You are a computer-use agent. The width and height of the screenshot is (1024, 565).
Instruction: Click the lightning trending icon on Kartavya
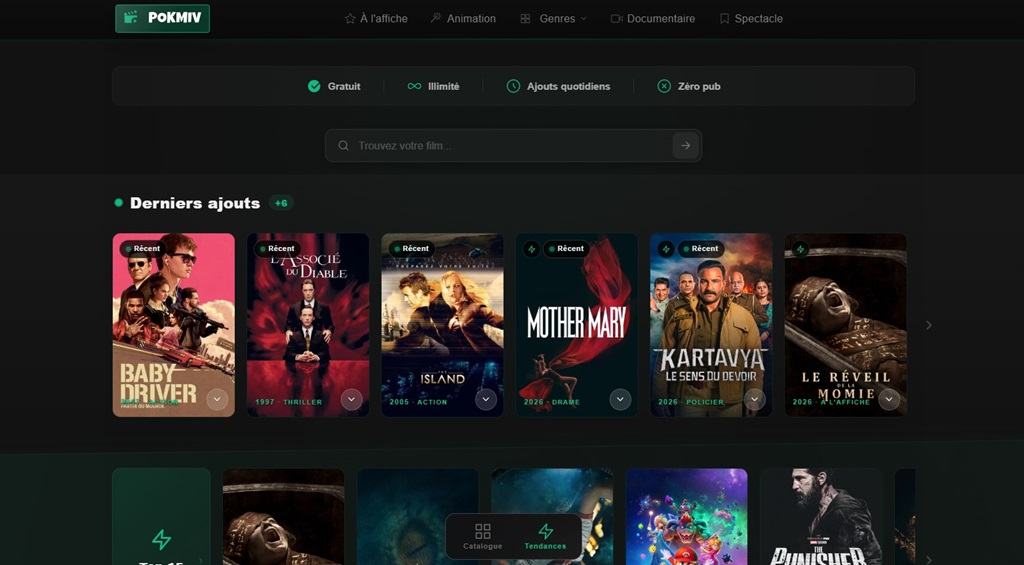[666, 249]
